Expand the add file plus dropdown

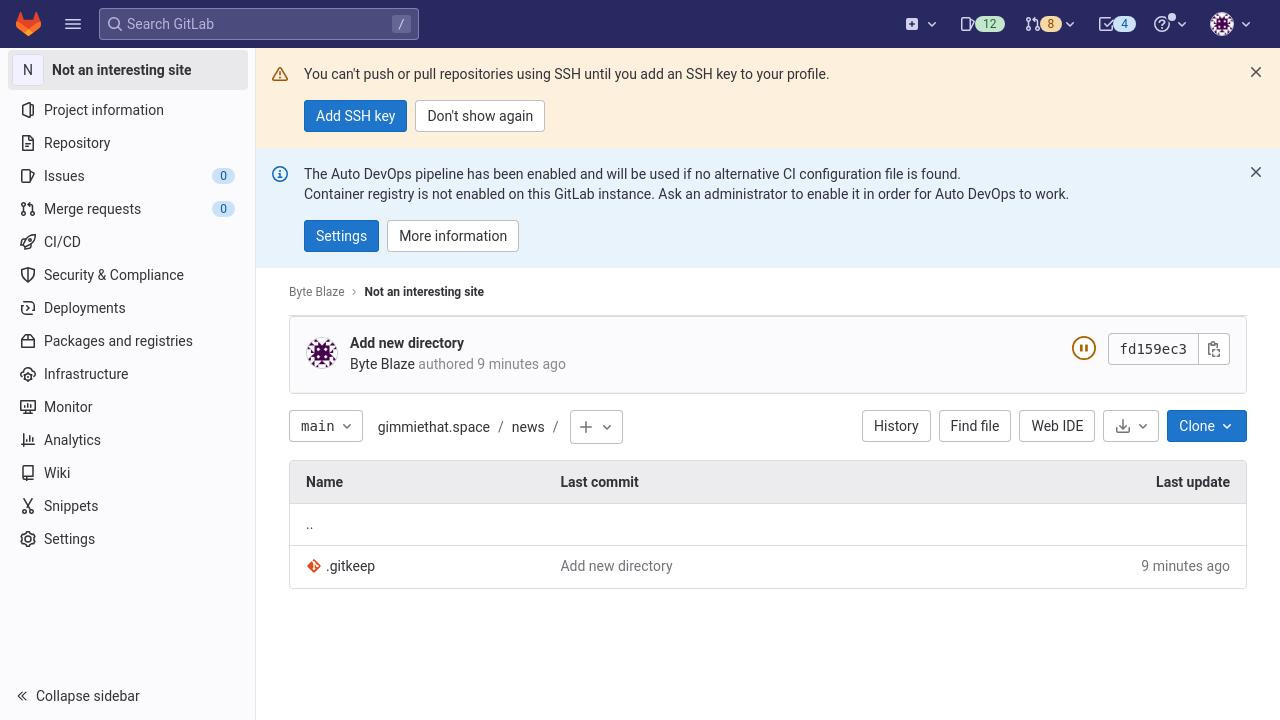pyautogui.click(x=596, y=427)
